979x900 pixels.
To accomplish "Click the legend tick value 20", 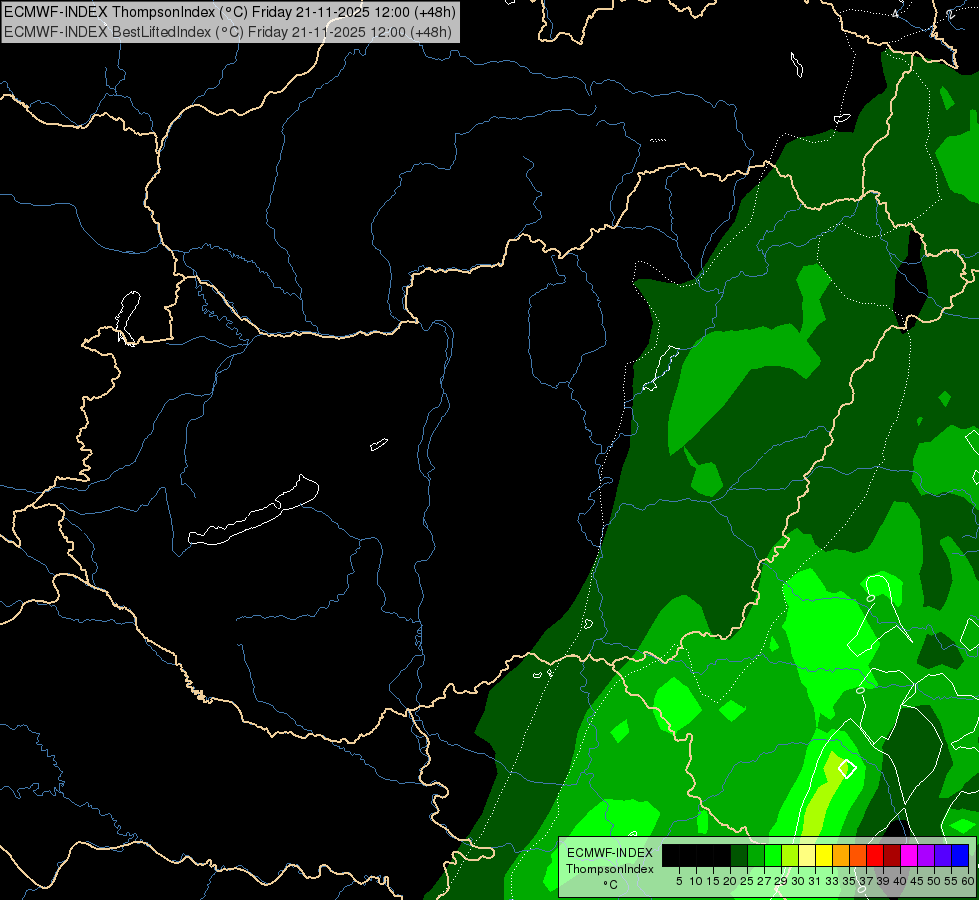I will (x=730, y=881).
